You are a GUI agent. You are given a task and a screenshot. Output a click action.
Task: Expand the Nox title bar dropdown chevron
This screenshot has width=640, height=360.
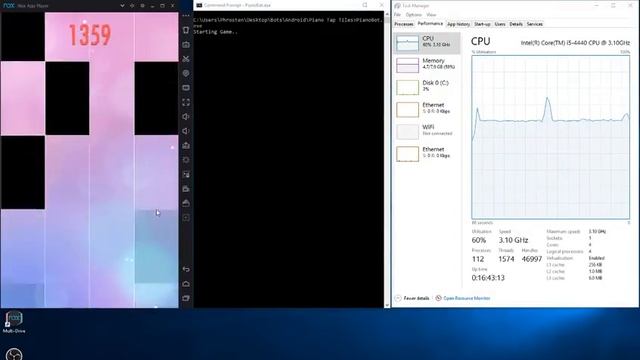click(122, 6)
